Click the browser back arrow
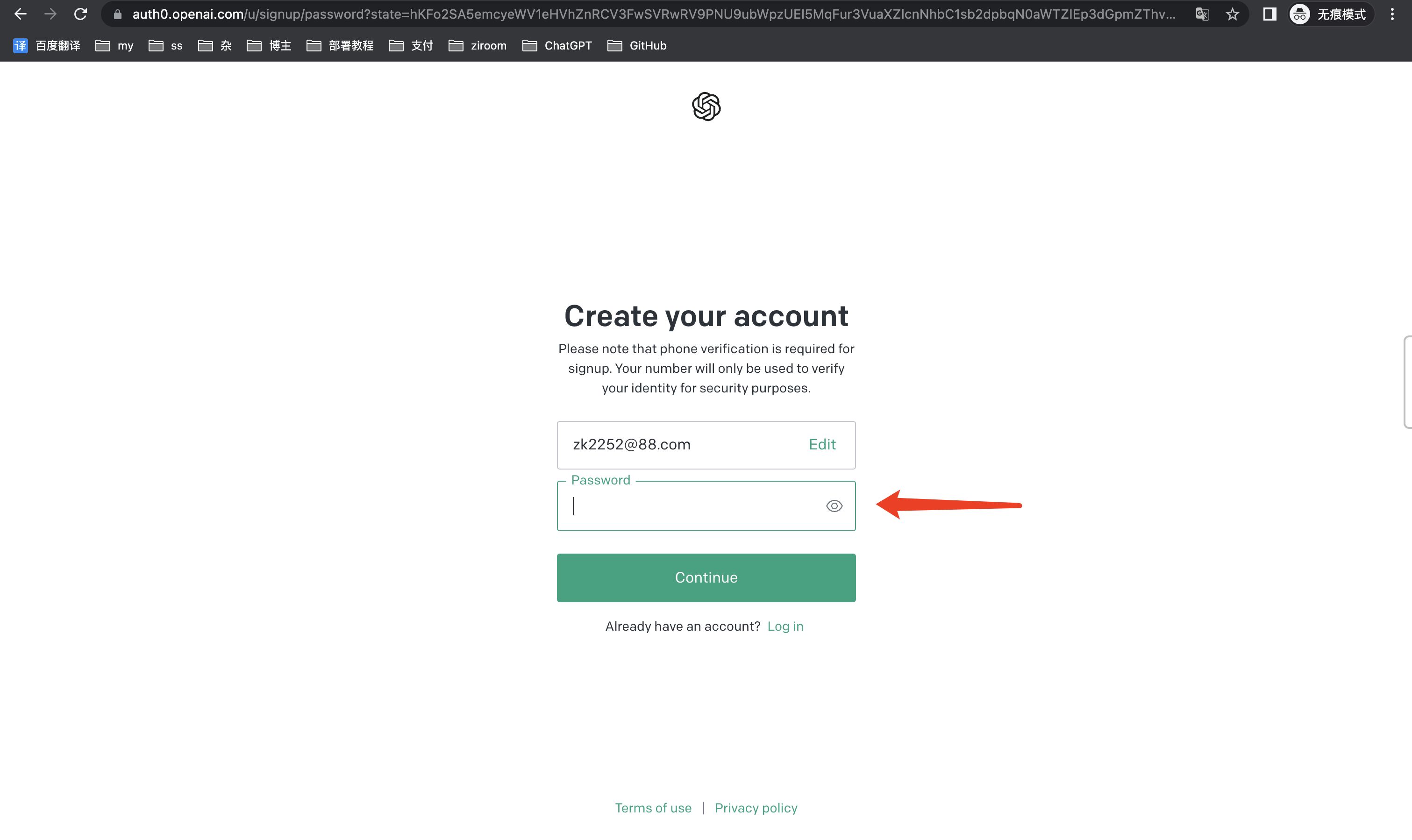Image resolution: width=1412 pixels, height=840 pixels. point(21,14)
